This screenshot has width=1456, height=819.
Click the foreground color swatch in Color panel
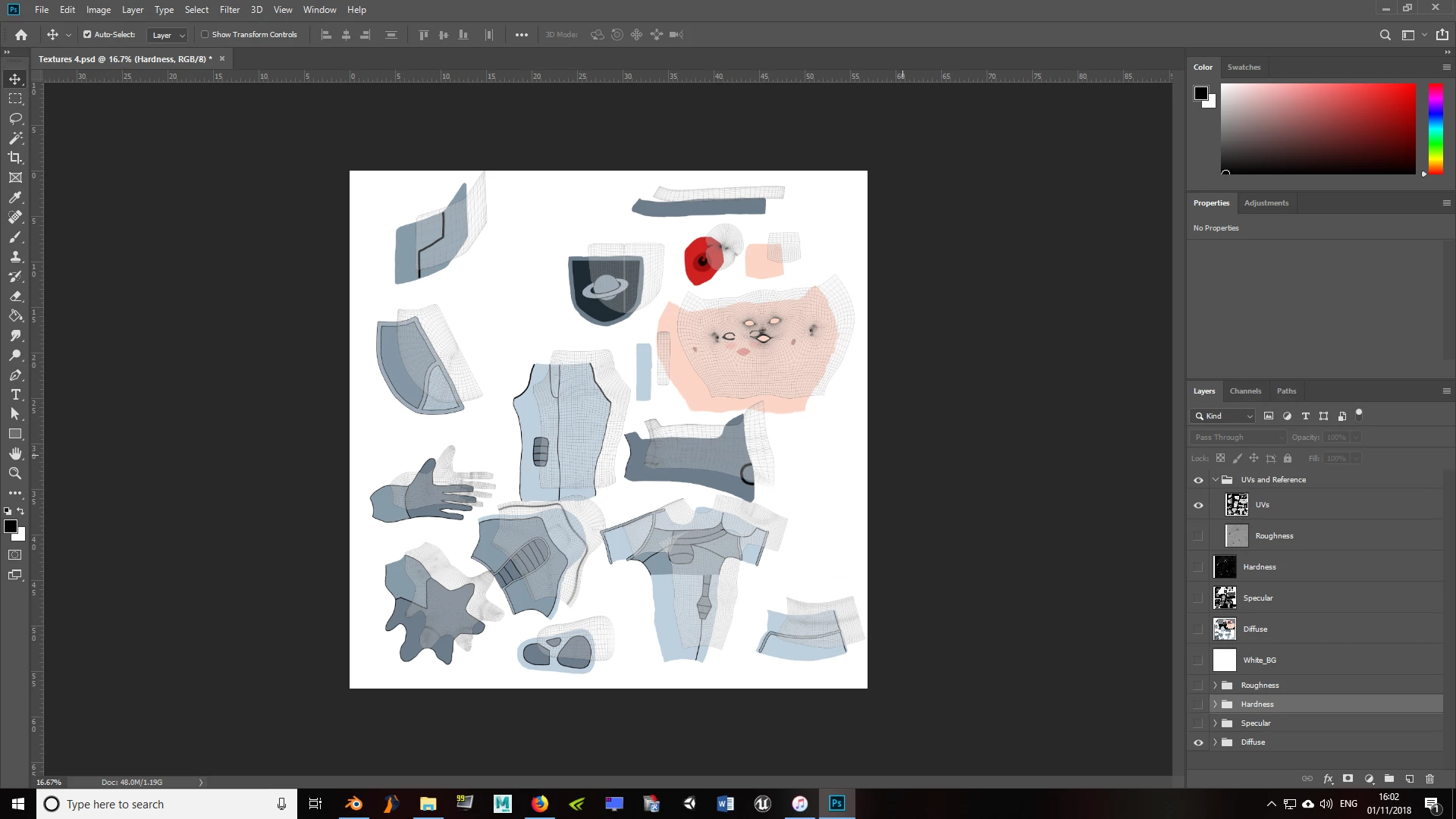coord(1200,93)
